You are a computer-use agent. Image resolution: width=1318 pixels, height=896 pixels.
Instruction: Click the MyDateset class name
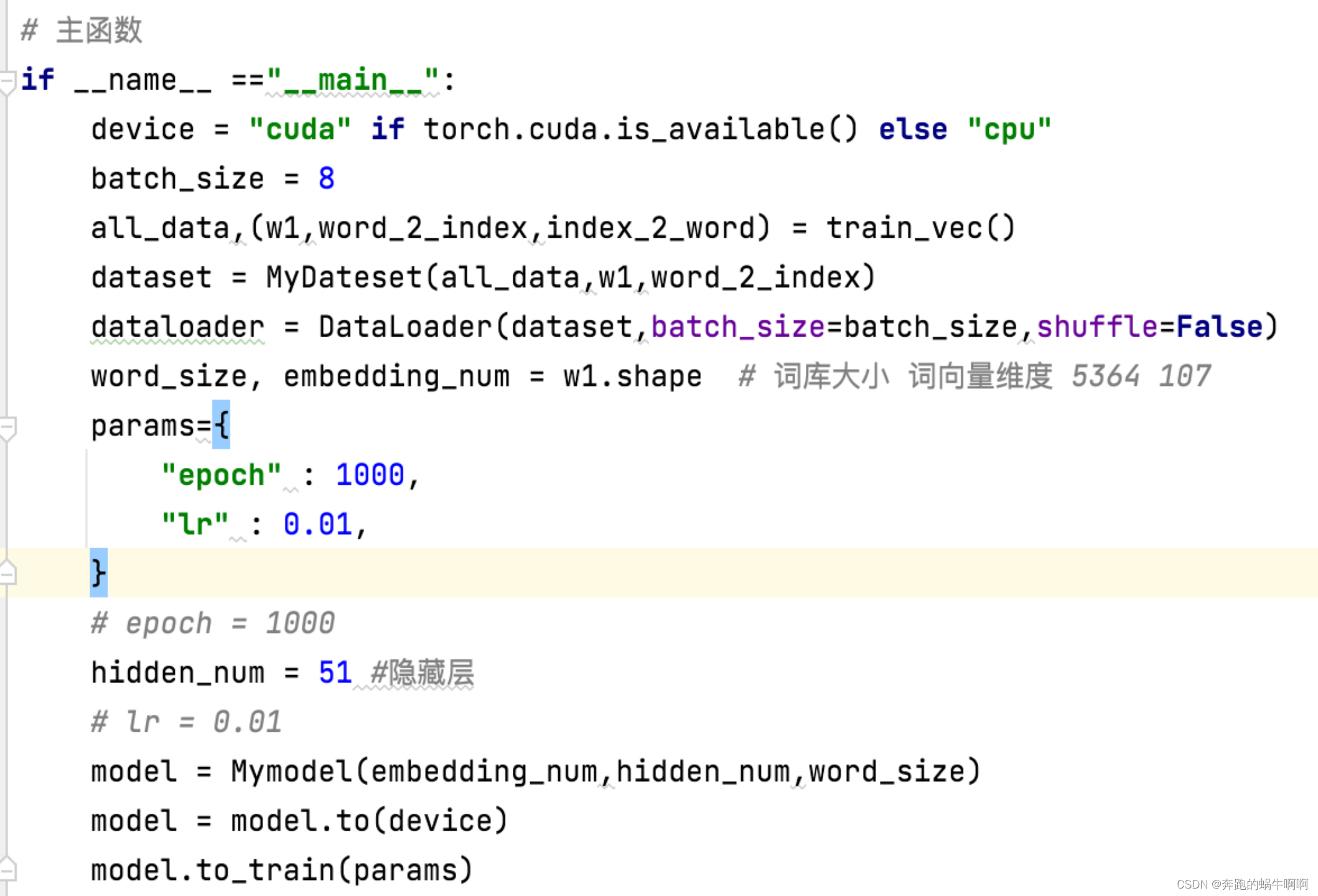344,278
